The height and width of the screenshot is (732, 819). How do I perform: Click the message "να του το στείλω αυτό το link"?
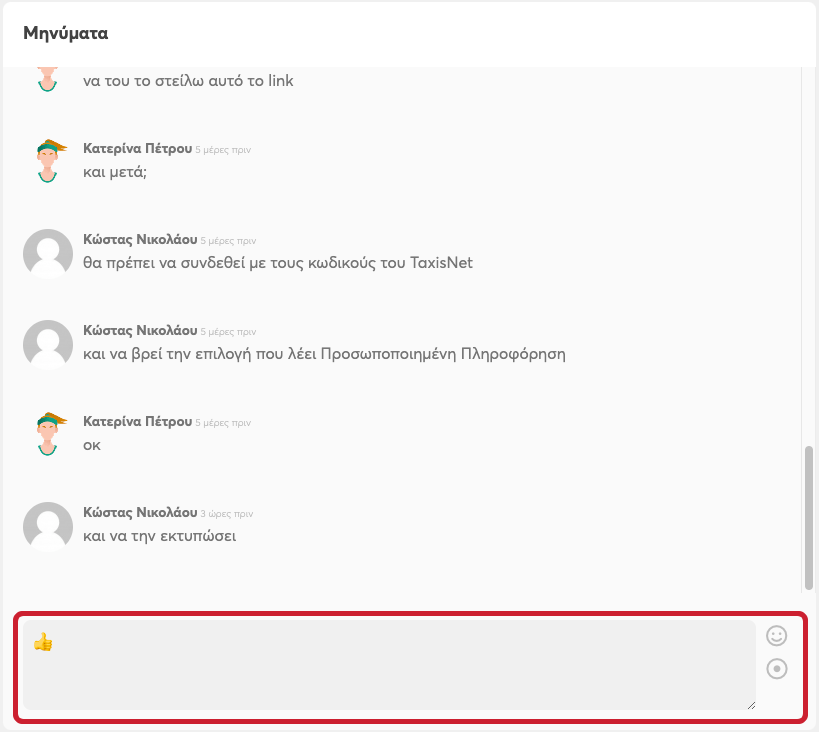point(188,81)
